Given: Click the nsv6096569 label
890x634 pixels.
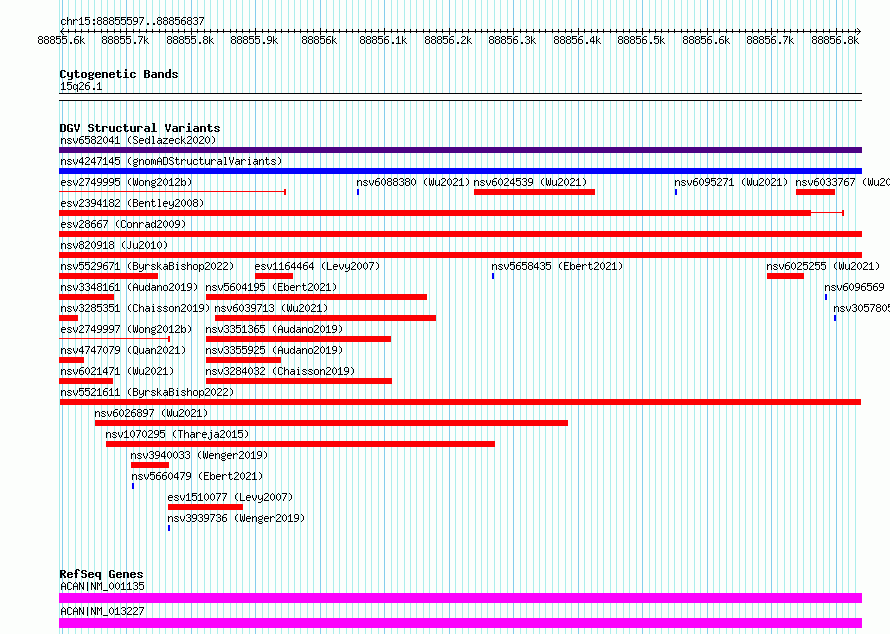Looking at the screenshot, I should pos(854,287).
